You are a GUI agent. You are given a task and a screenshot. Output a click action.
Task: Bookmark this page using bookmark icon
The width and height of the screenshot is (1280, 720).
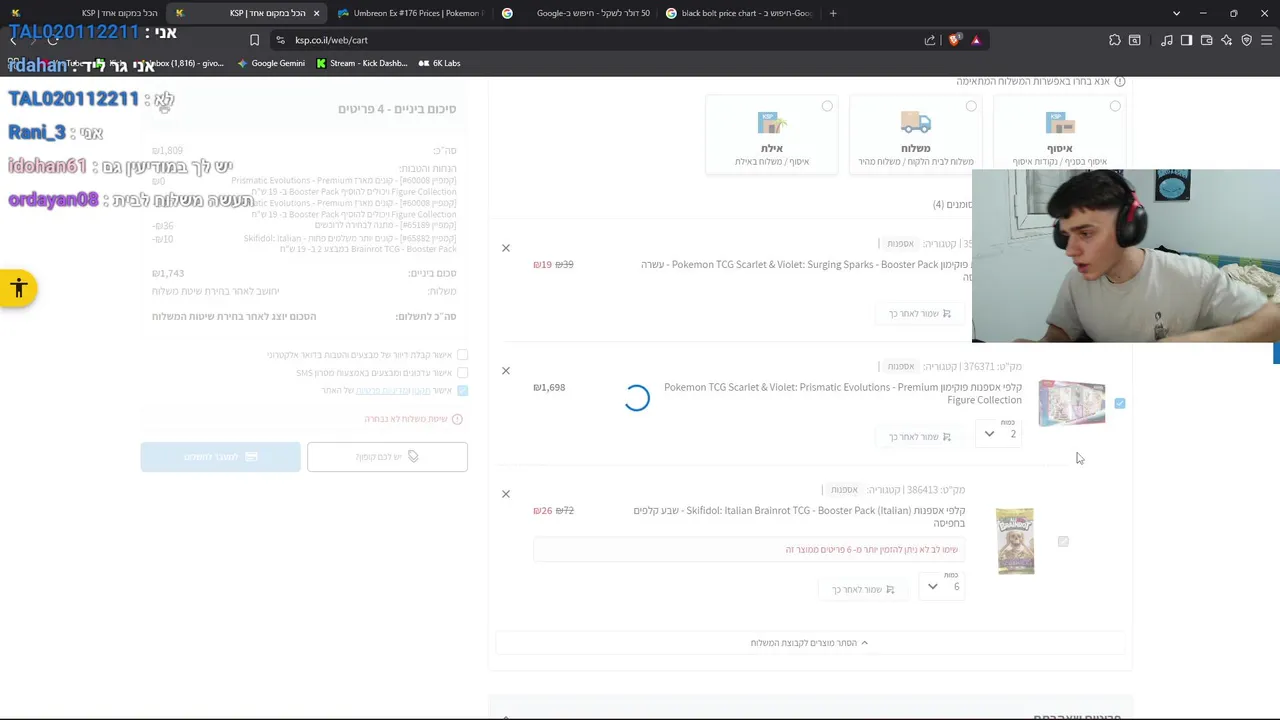click(x=254, y=40)
